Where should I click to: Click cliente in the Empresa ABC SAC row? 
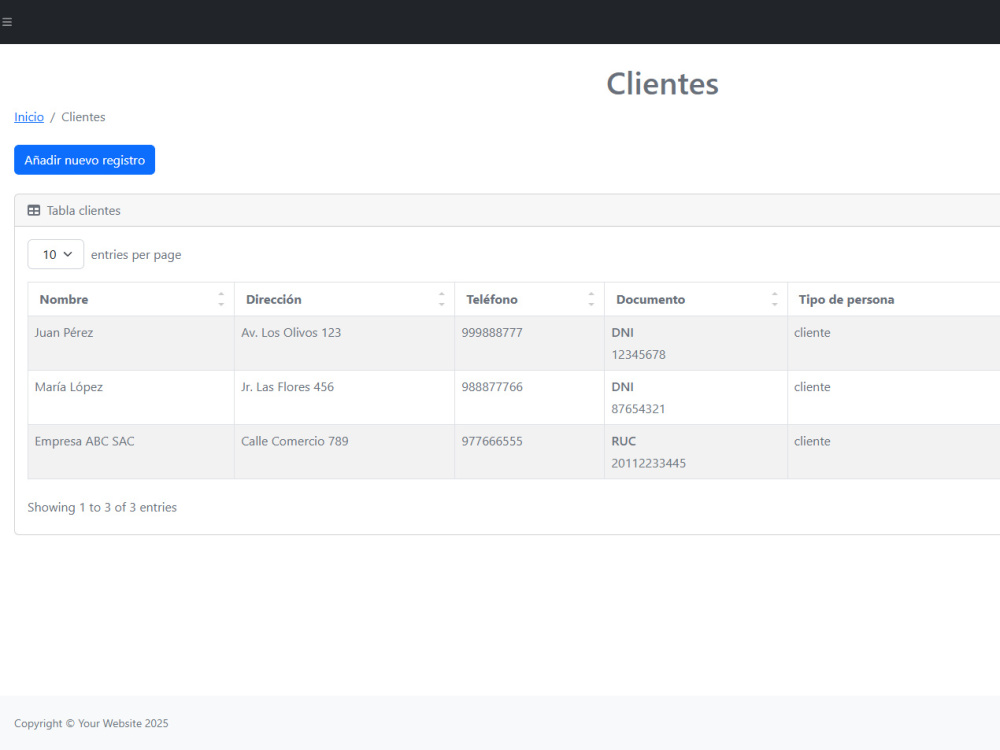coord(812,441)
